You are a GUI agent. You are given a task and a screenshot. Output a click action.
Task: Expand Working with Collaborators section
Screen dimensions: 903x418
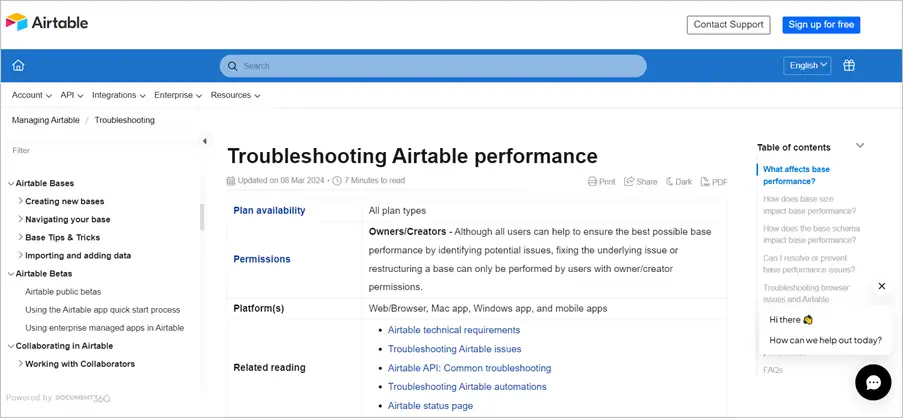coord(20,364)
